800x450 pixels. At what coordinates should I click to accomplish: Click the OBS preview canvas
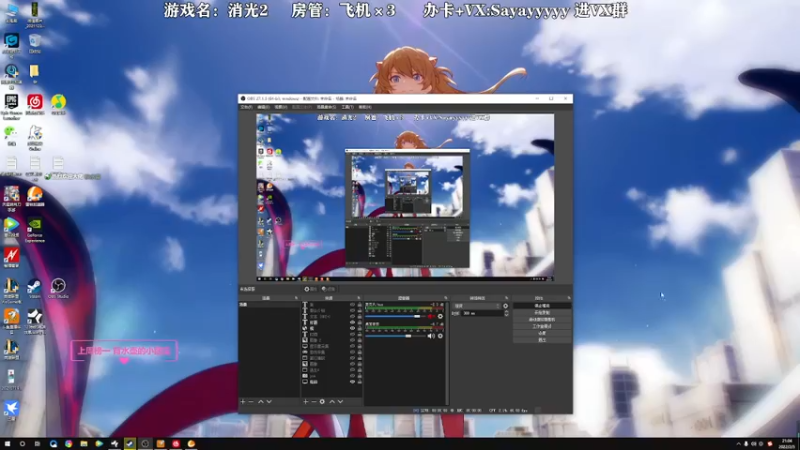pos(405,197)
